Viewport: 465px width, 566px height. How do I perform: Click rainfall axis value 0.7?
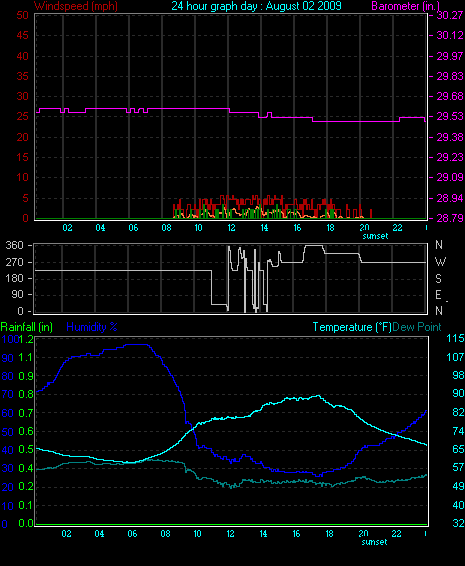pos(26,413)
